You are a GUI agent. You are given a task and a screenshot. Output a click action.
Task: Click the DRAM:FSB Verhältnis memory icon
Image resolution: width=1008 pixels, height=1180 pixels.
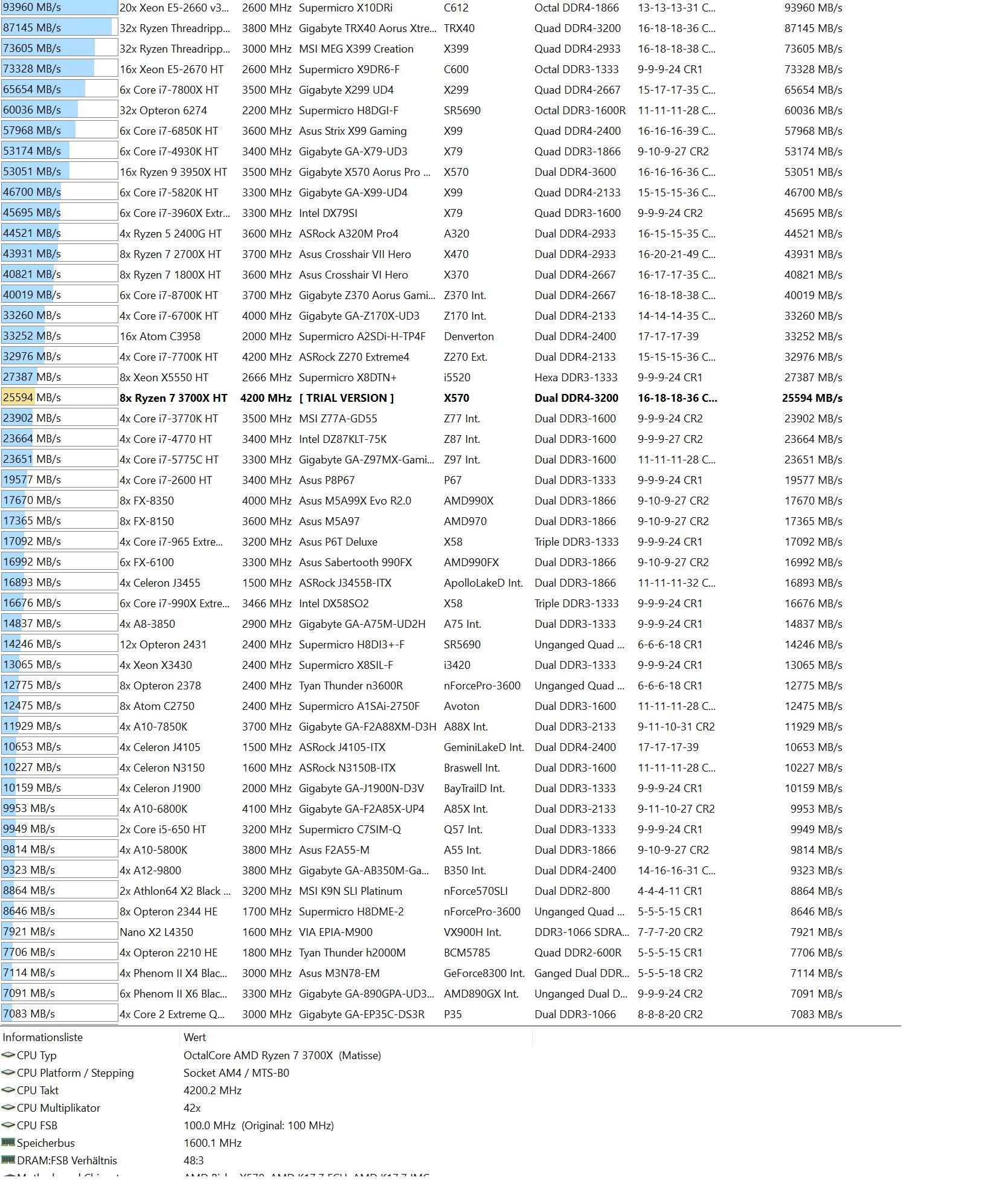8,1160
